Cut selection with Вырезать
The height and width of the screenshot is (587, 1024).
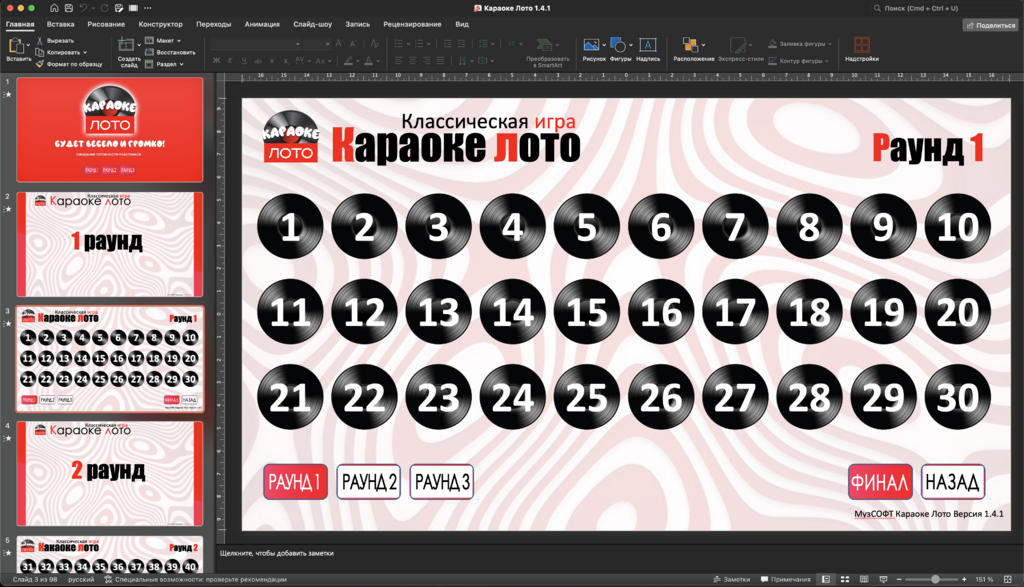(55, 40)
